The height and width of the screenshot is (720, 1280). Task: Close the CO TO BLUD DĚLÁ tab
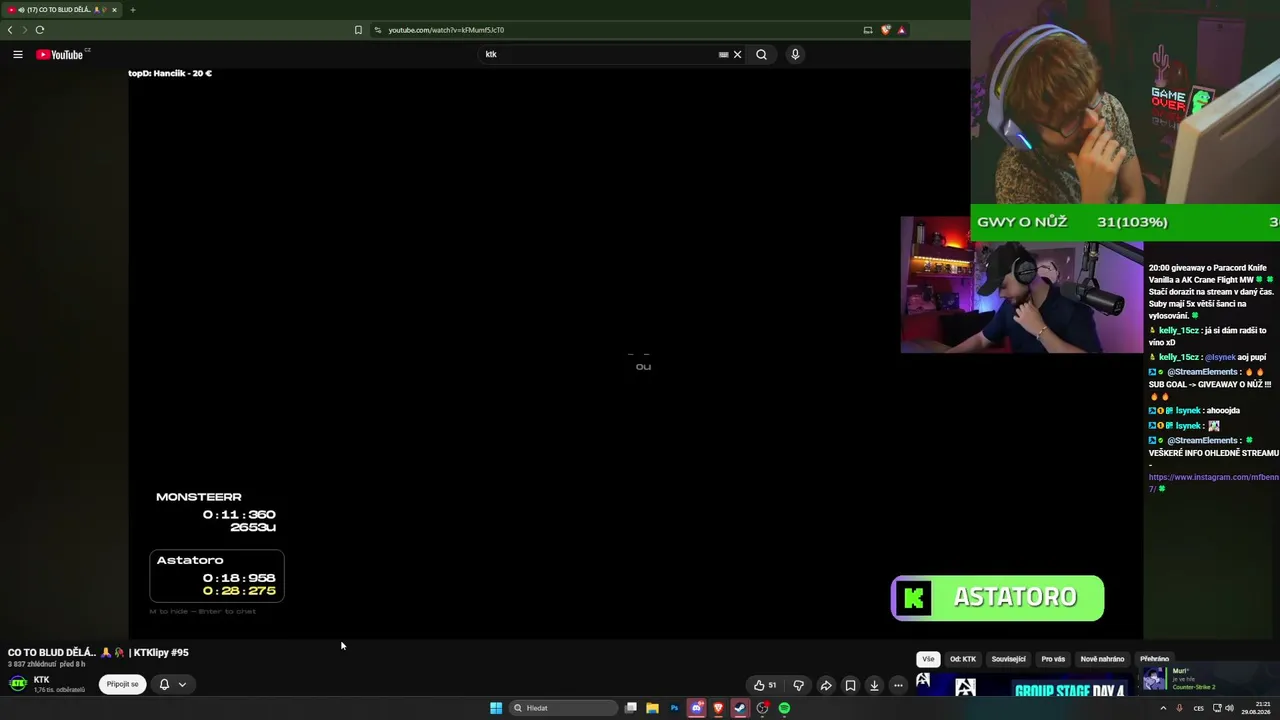point(114,10)
